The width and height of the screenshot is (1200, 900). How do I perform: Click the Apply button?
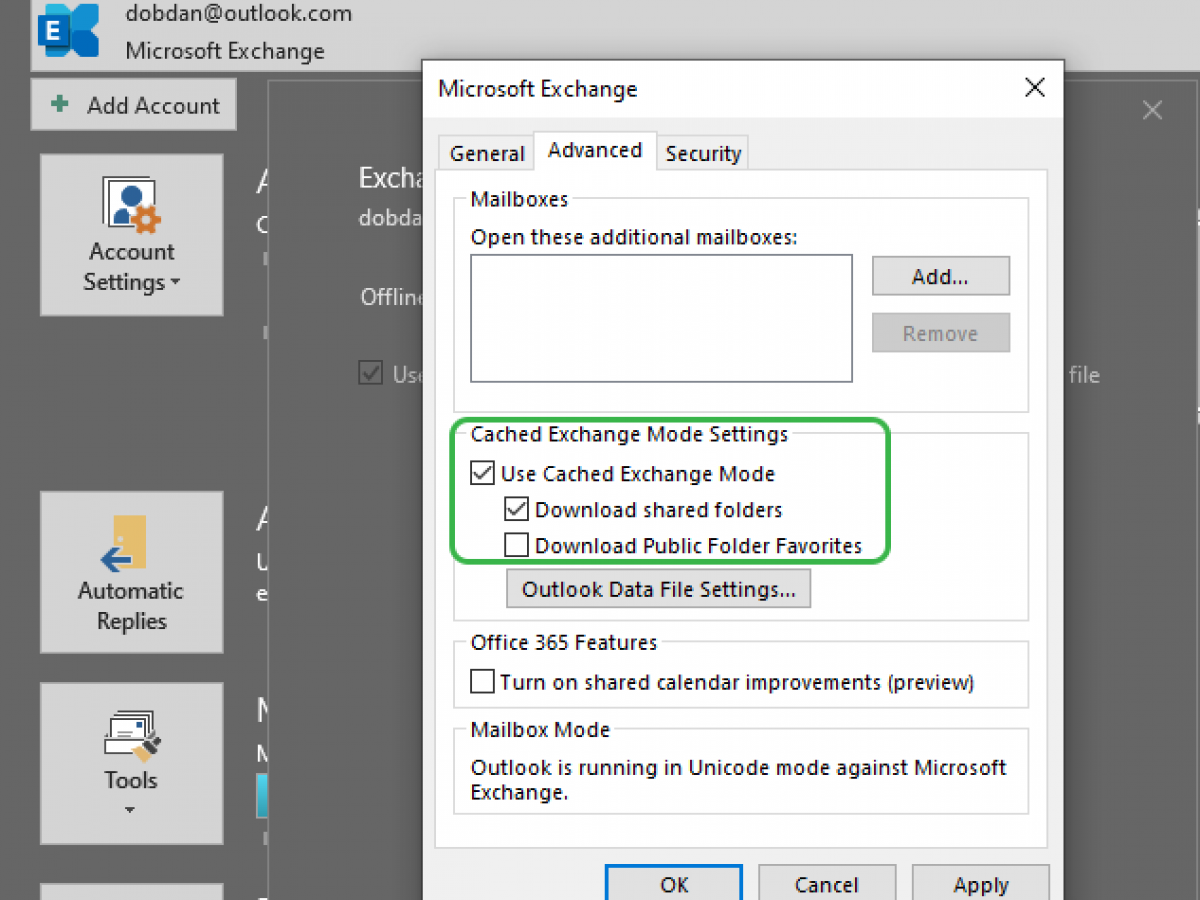click(x=980, y=883)
